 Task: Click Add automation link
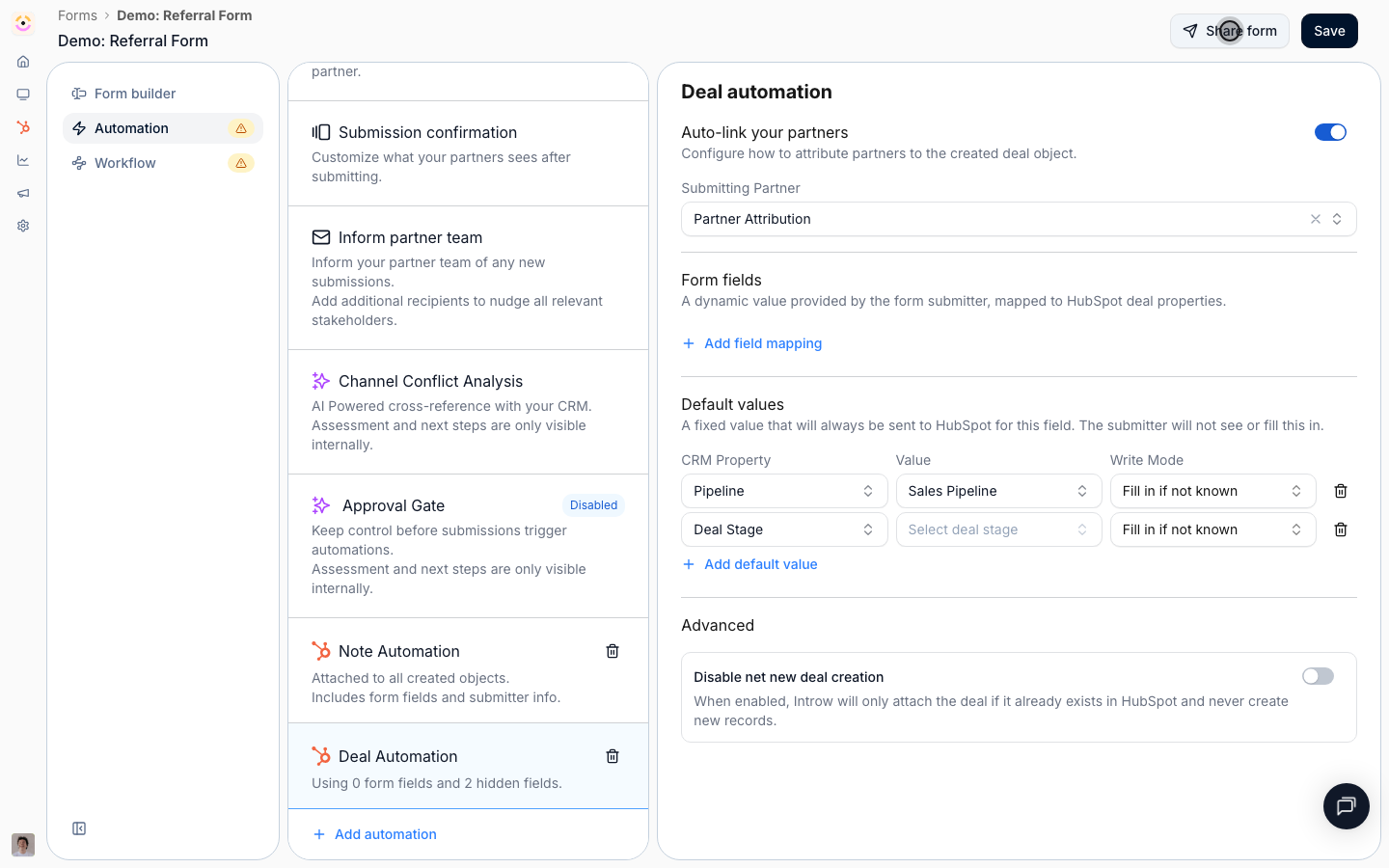(375, 834)
